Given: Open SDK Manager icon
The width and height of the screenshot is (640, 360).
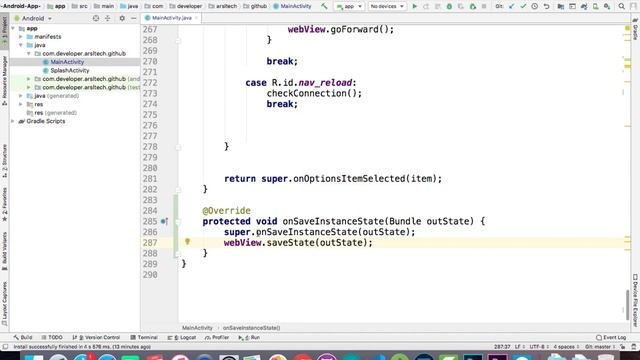Looking at the screenshot, I should [607, 6].
